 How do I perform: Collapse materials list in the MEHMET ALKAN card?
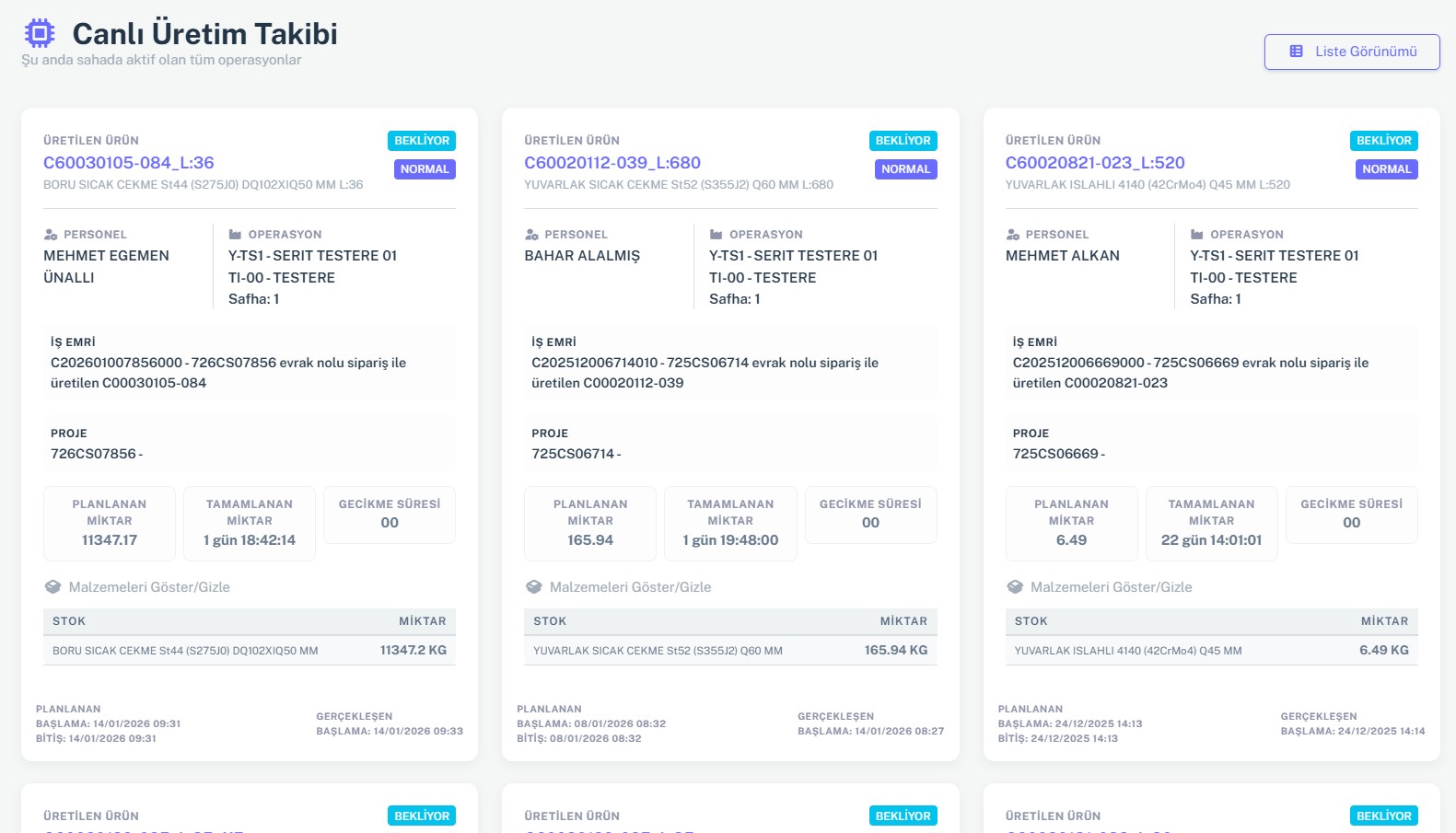pyautogui.click(x=1111, y=587)
